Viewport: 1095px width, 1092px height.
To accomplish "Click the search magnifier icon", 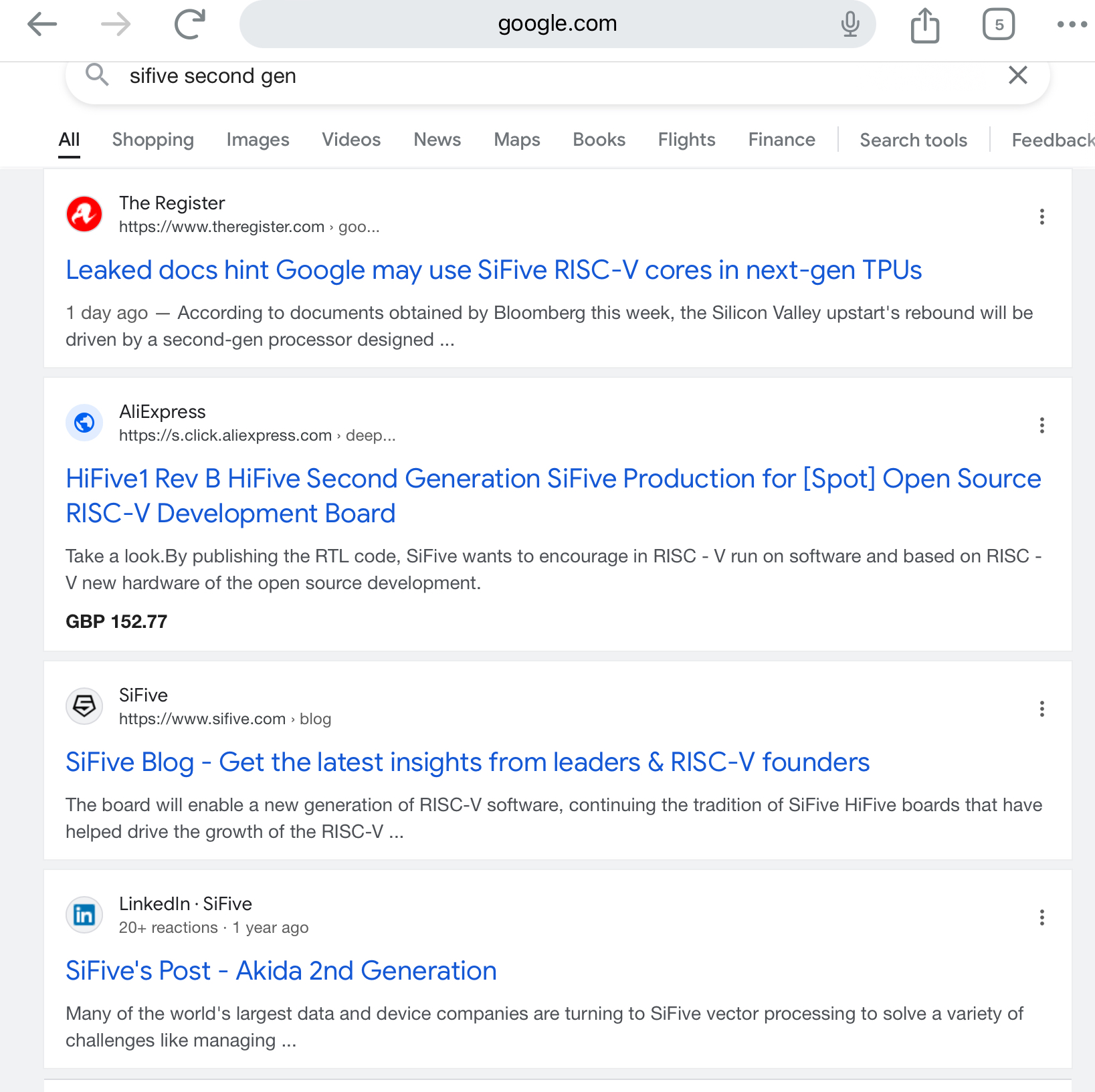I will pos(97,75).
